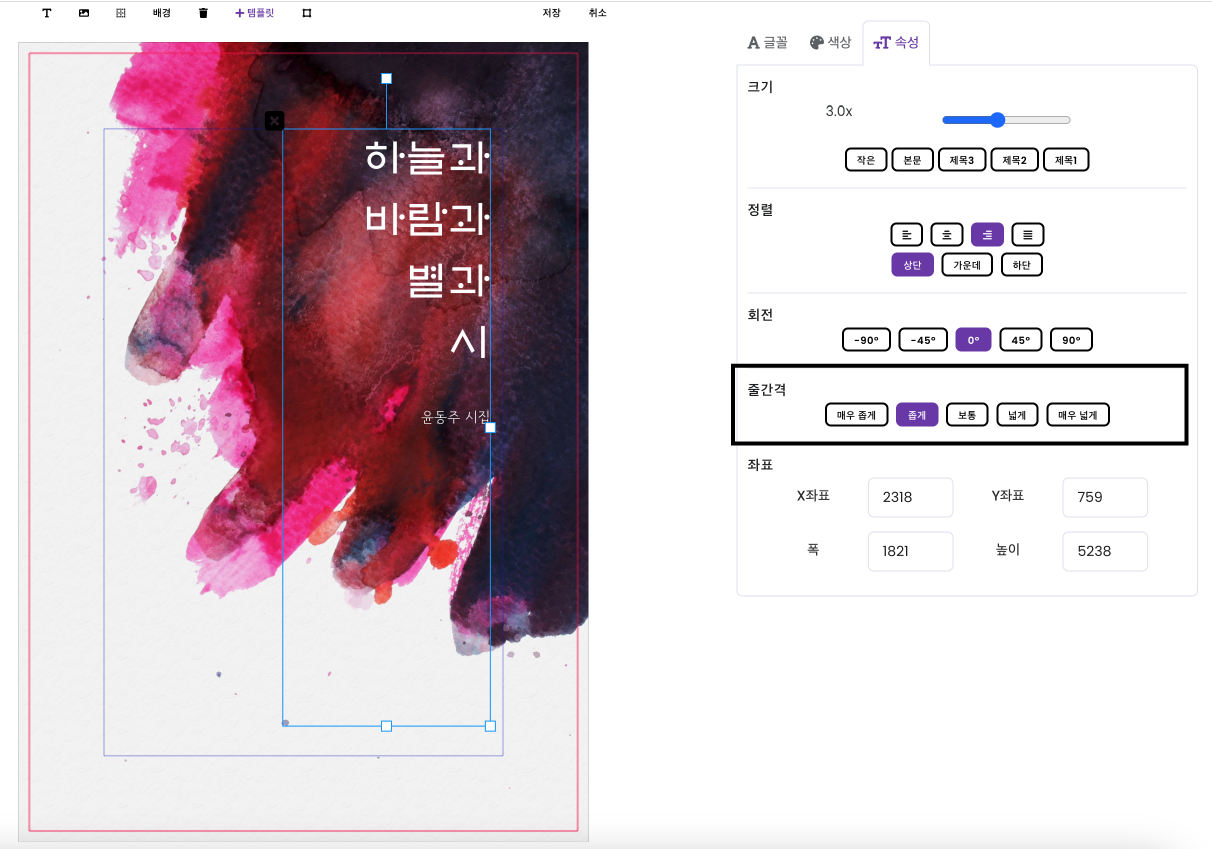Set rotation to -45°
1212x849 pixels.
click(x=923, y=340)
